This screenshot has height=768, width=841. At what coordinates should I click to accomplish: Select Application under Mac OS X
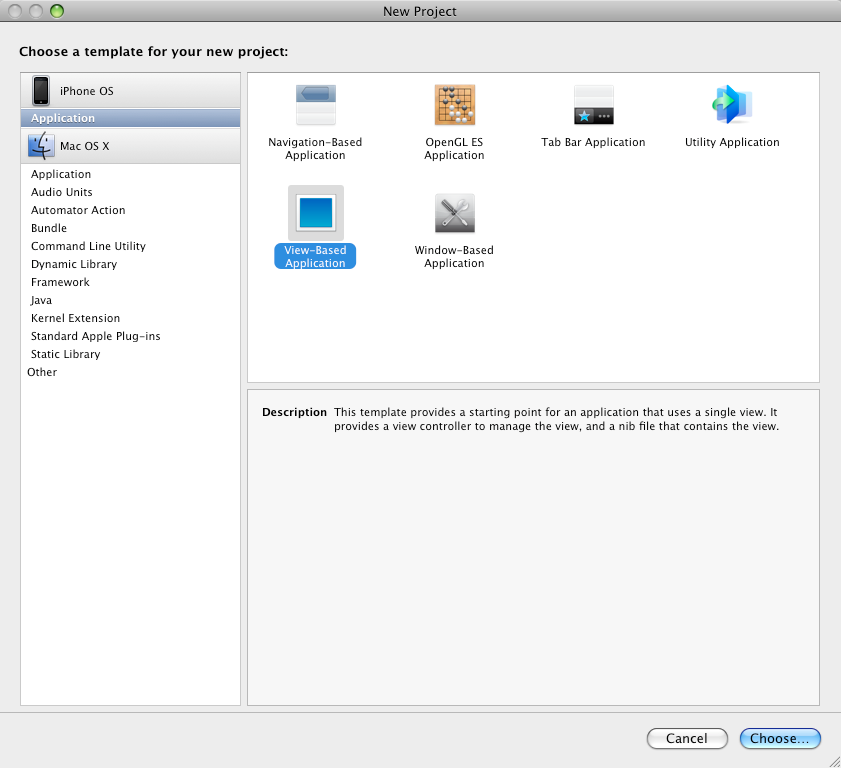pyautogui.click(x=130, y=174)
